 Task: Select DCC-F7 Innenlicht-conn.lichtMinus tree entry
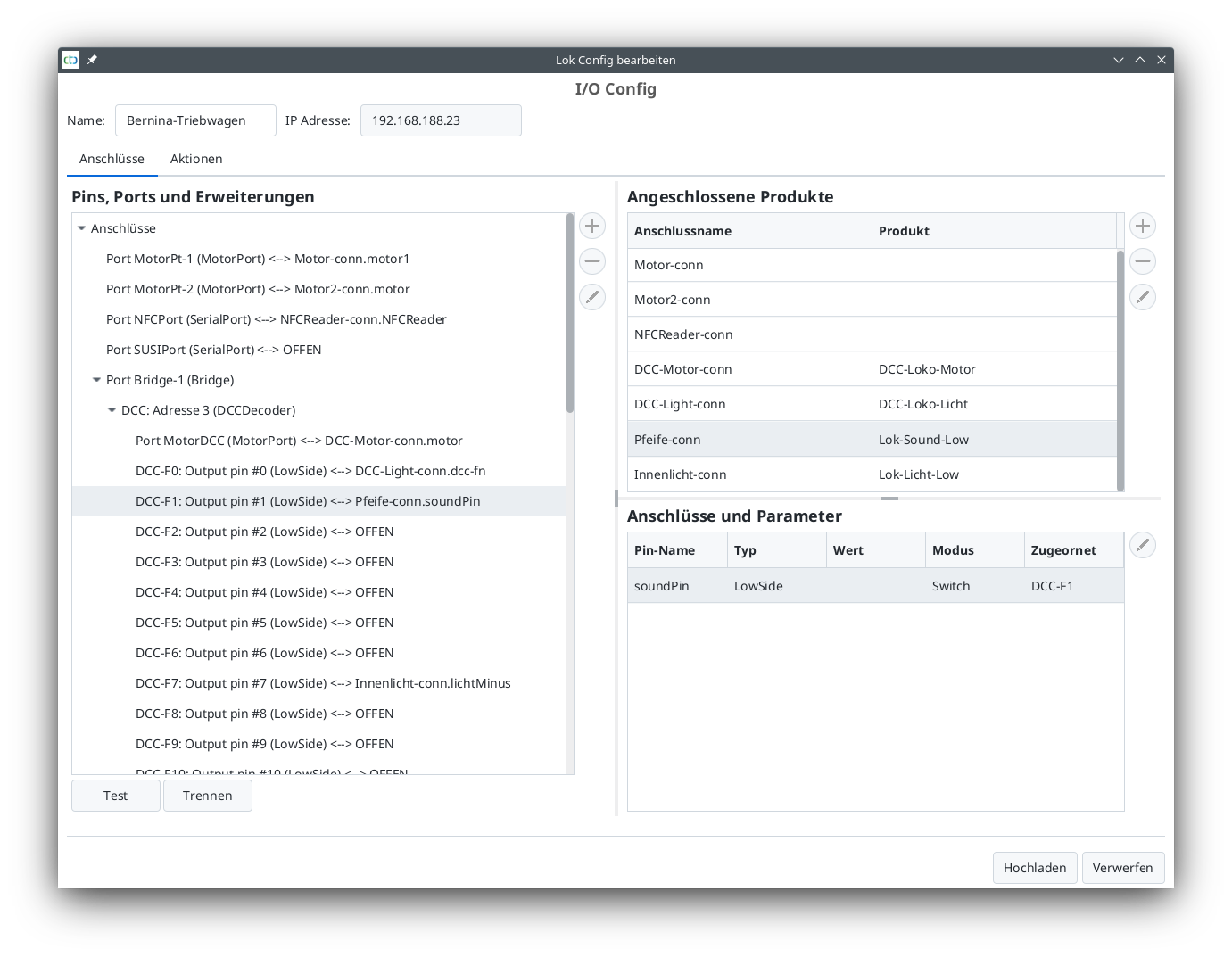click(x=323, y=683)
